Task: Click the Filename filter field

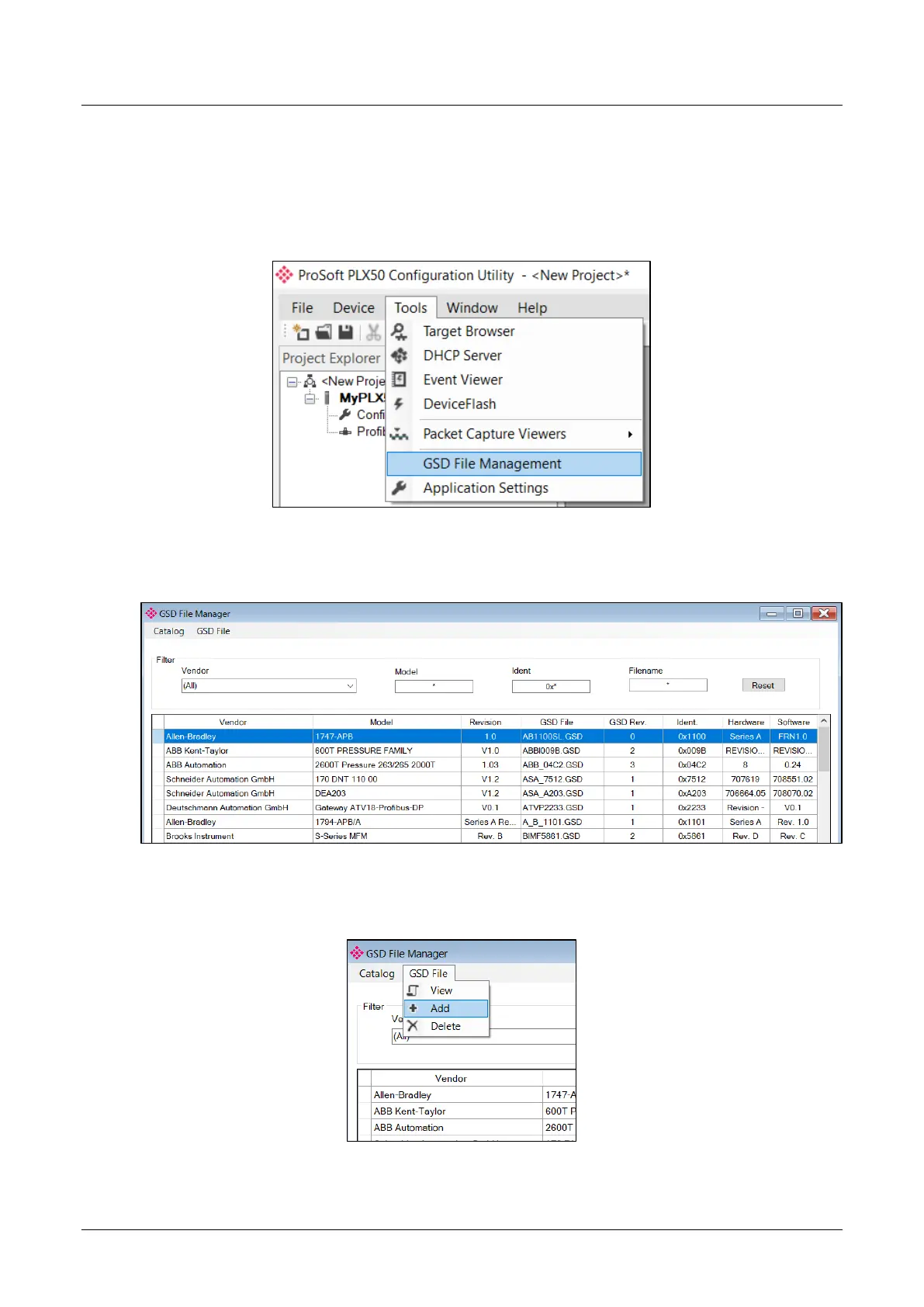Action: 668,685
